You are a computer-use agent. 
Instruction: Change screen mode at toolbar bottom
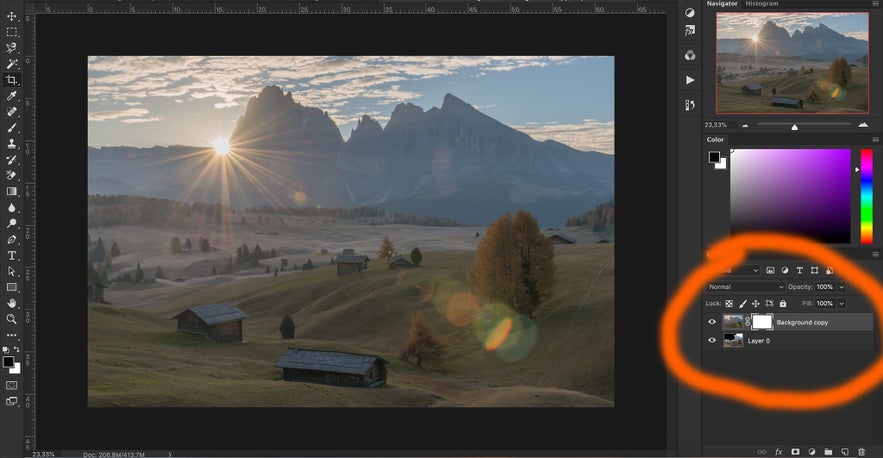pos(11,401)
